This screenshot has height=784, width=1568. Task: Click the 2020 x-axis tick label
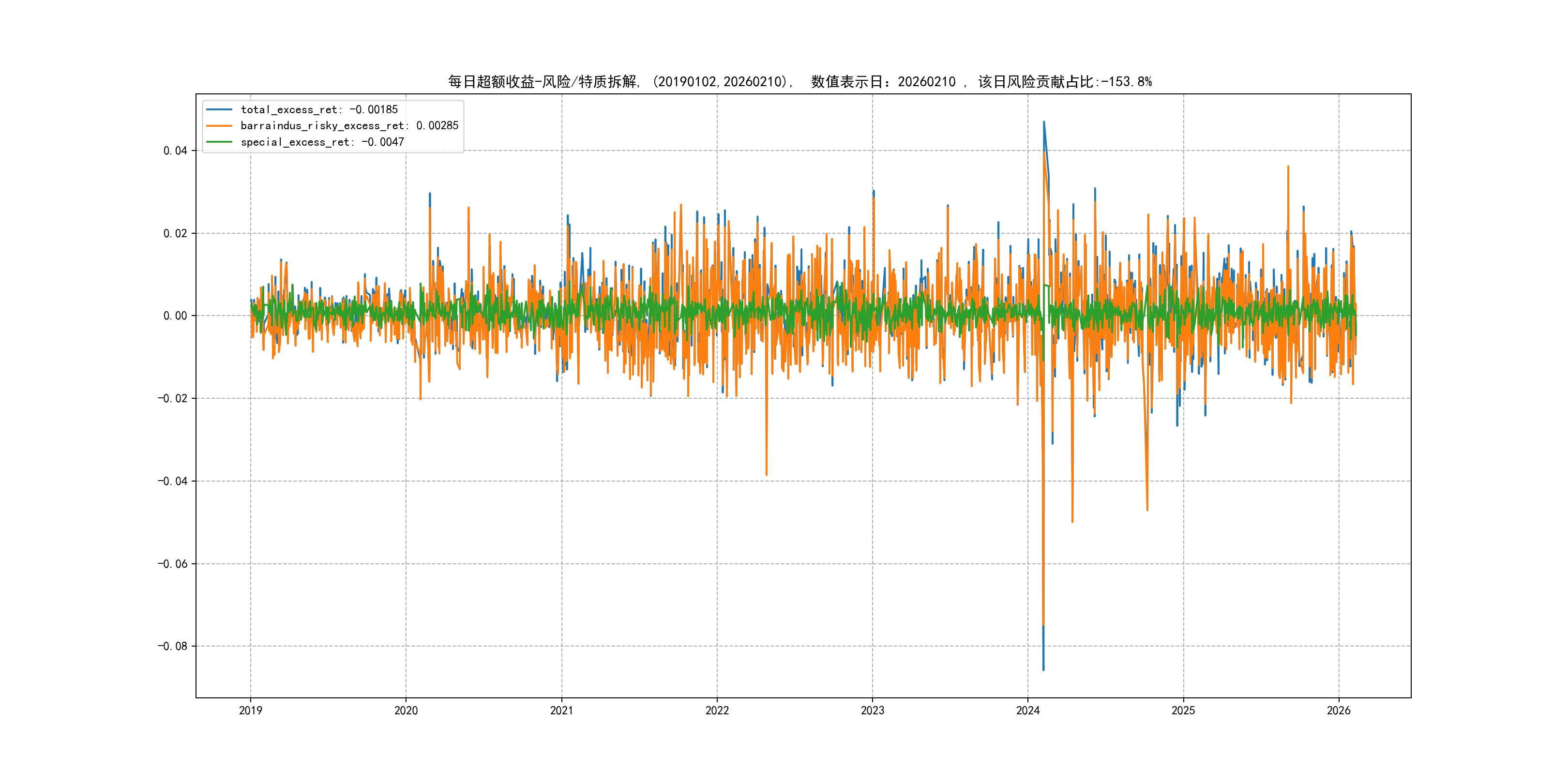(406, 710)
